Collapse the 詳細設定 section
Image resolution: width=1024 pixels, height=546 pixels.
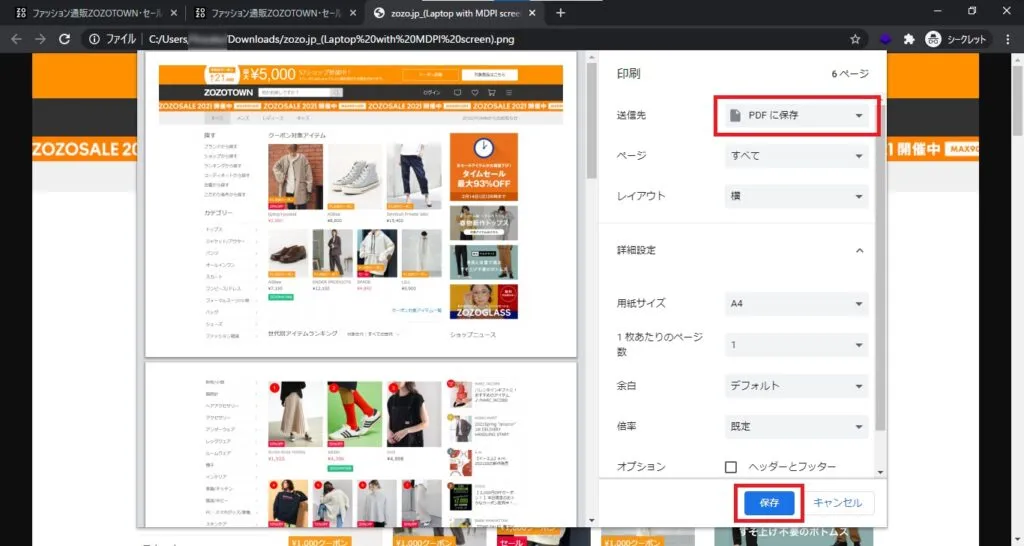pyautogui.click(x=859, y=251)
